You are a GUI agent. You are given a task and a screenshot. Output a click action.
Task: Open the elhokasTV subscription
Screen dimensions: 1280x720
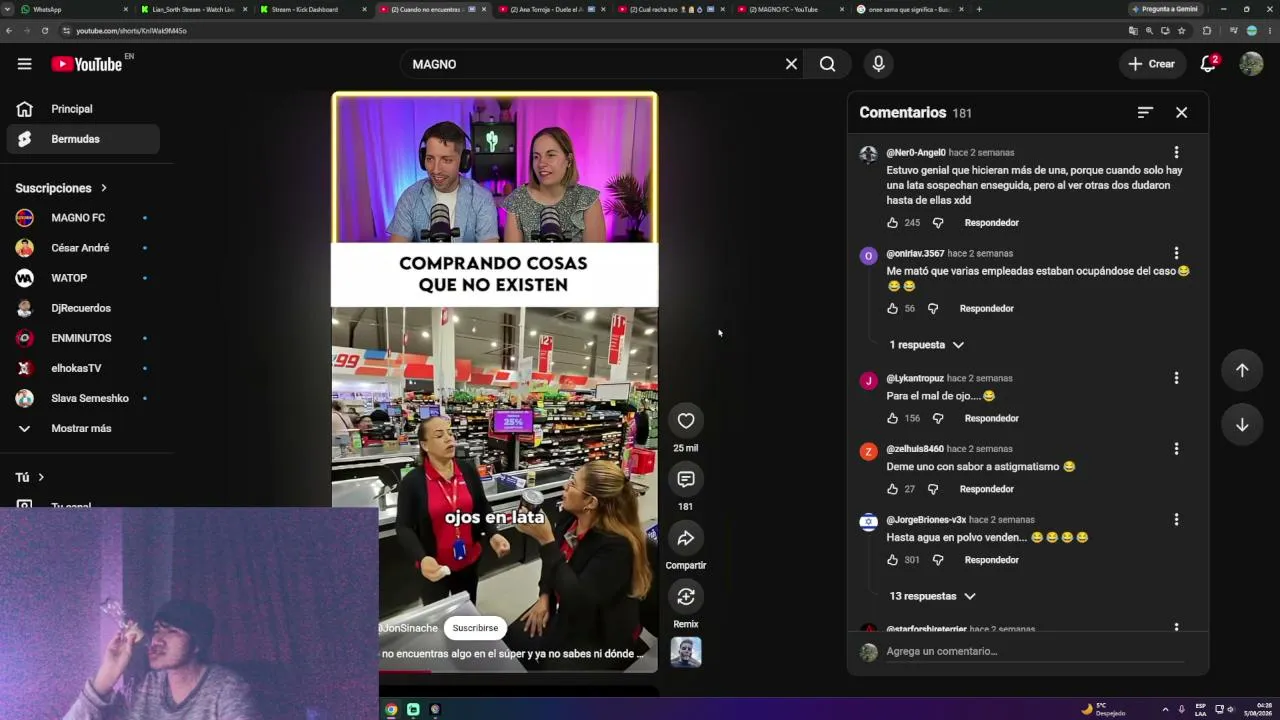83,368
